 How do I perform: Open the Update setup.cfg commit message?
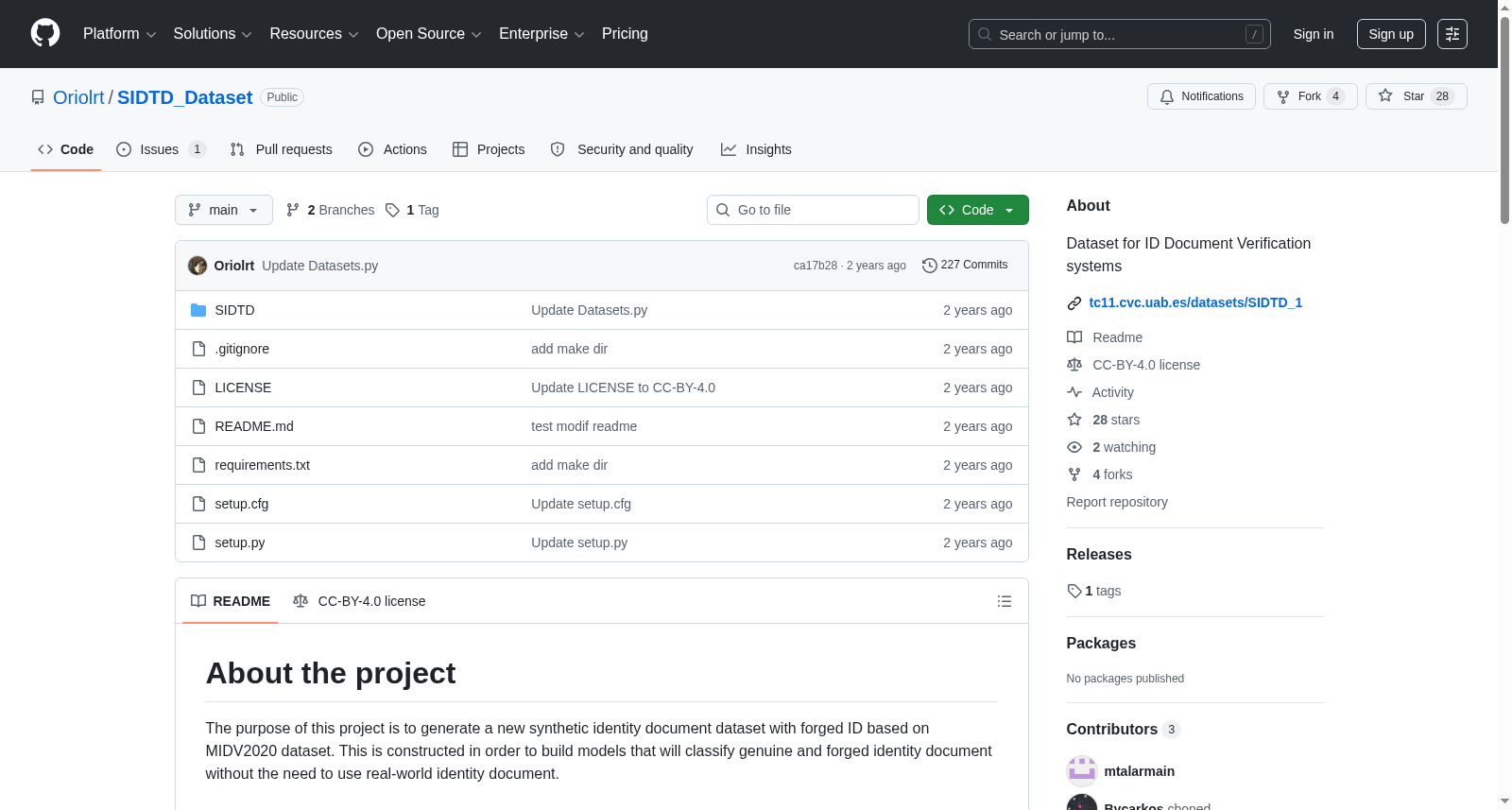581,504
